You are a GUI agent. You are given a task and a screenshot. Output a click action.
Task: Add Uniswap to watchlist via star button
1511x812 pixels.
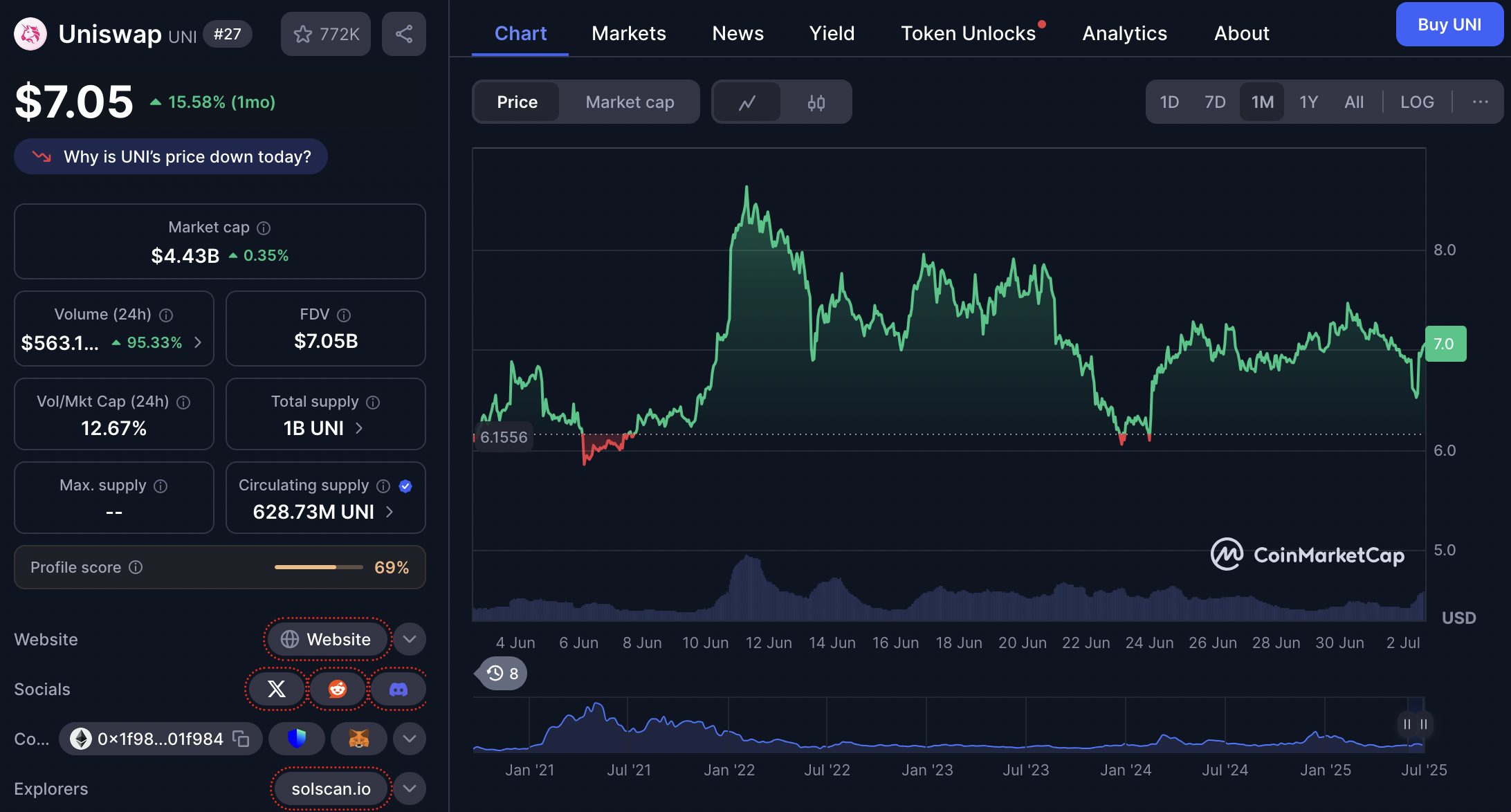pos(326,34)
